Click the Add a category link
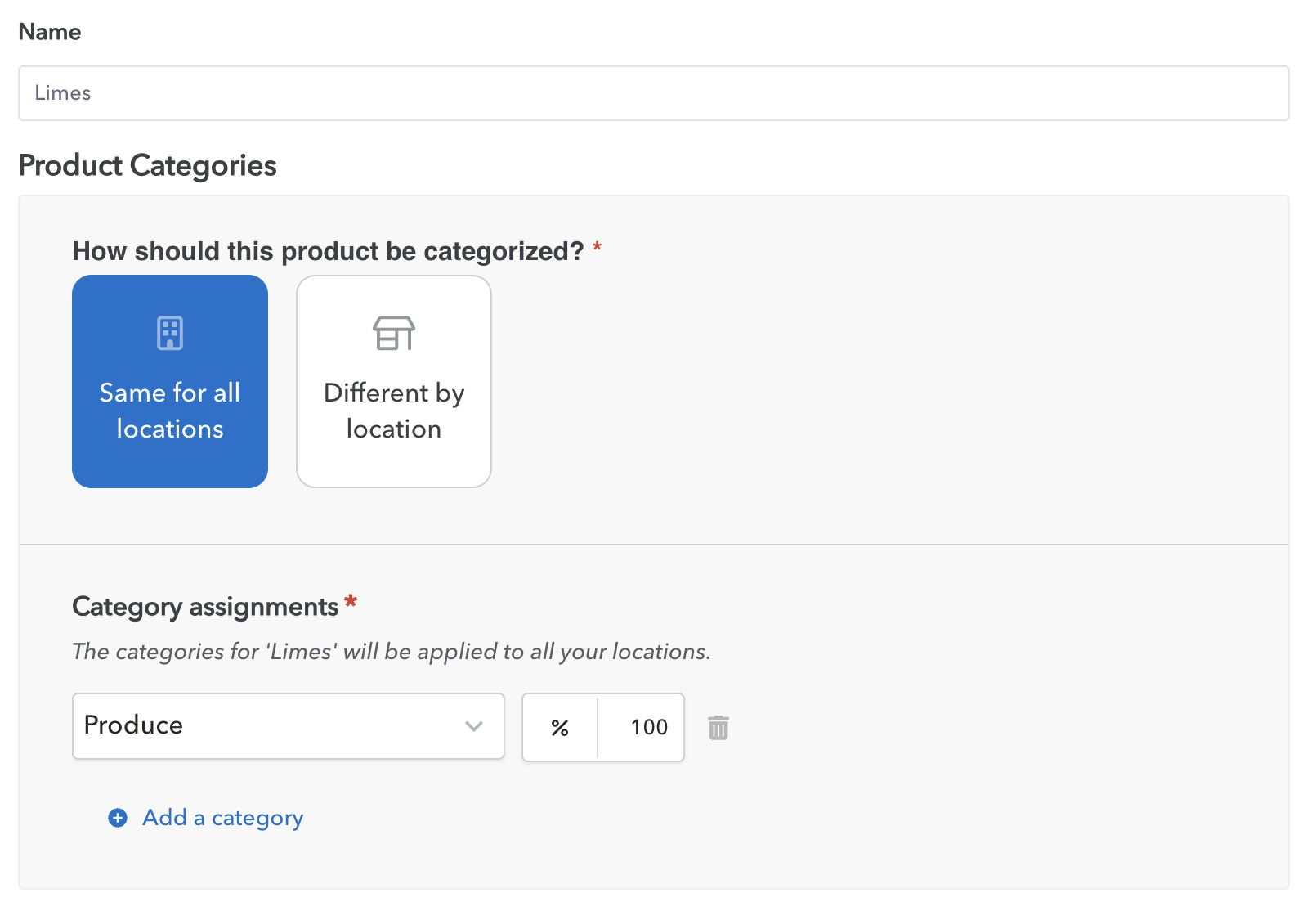The height and width of the screenshot is (911, 1316). (223, 818)
